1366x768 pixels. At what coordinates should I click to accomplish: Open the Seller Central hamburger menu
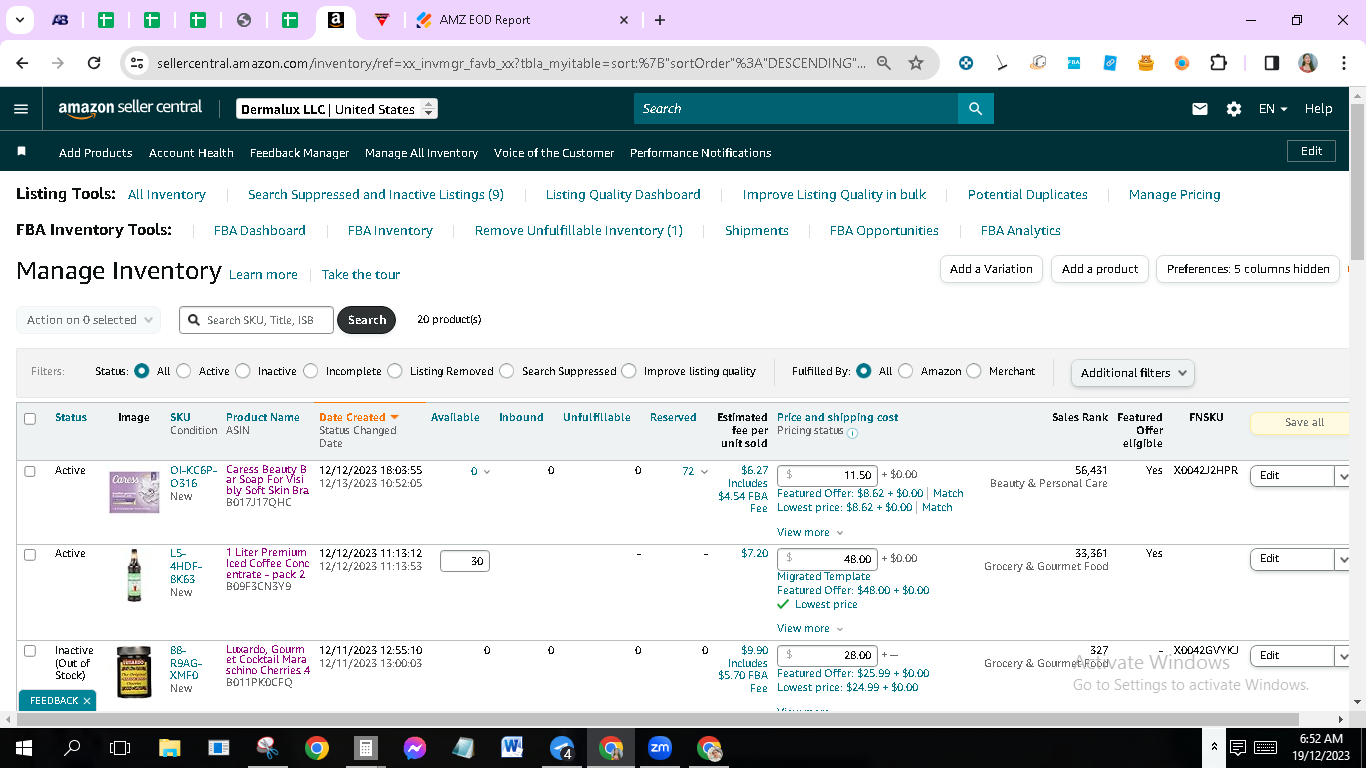coord(21,109)
